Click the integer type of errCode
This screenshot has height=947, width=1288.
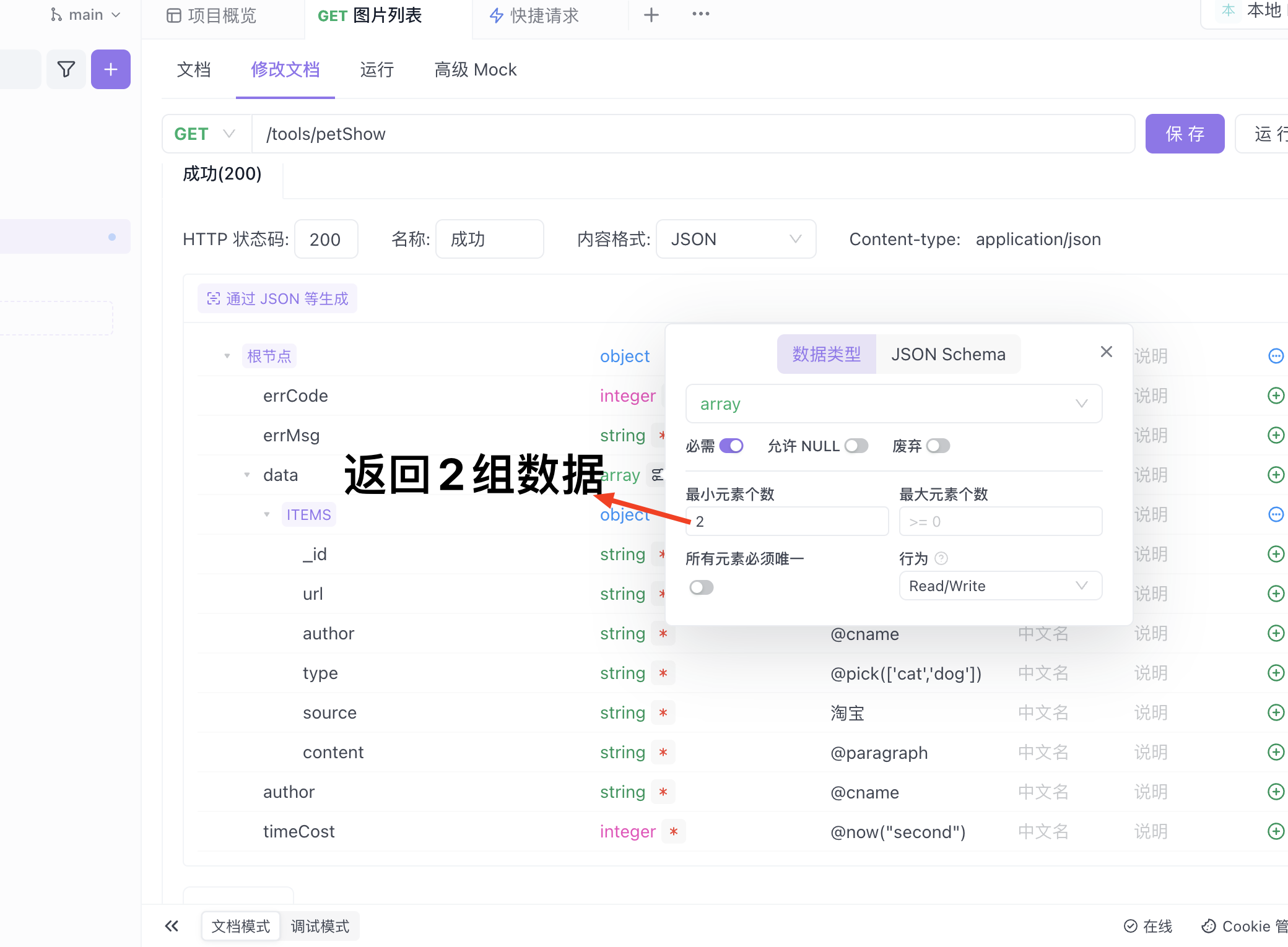(x=627, y=396)
